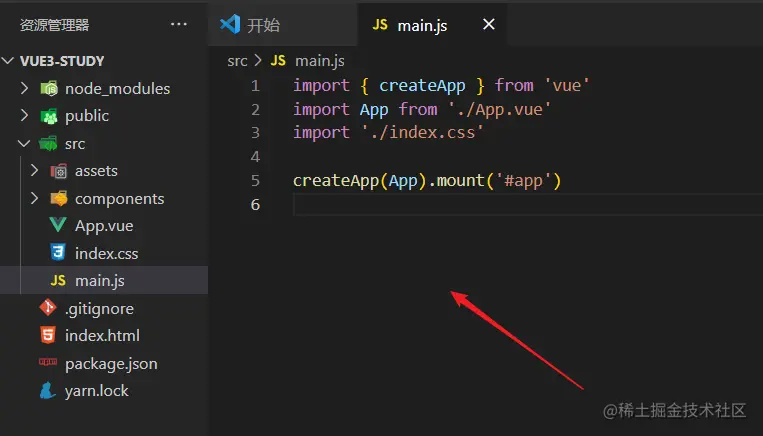The width and height of the screenshot is (763, 436).
Task: Click the assets folder icon
Action: click(x=59, y=171)
